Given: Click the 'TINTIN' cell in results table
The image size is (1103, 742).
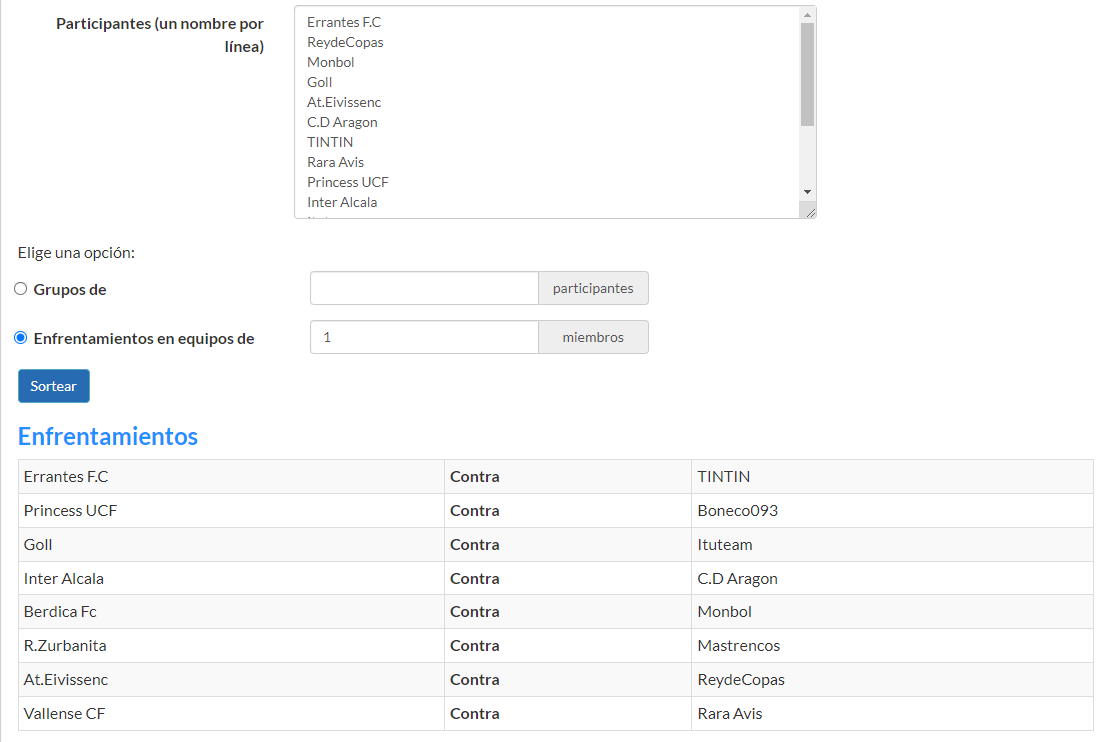Looking at the screenshot, I should (x=891, y=477).
